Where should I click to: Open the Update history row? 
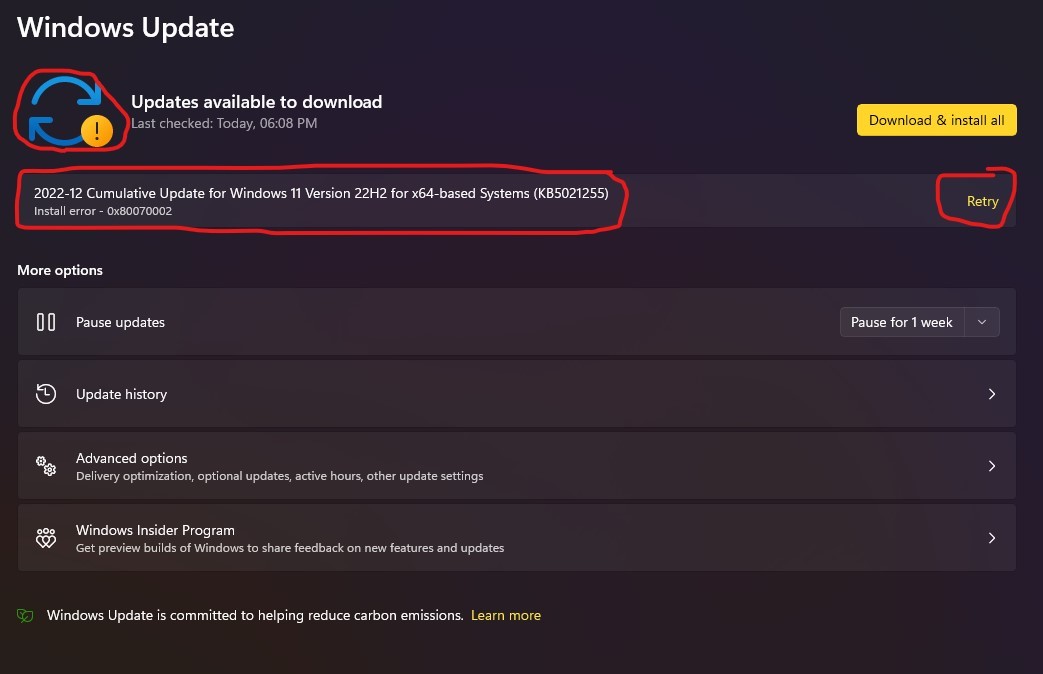500,394
